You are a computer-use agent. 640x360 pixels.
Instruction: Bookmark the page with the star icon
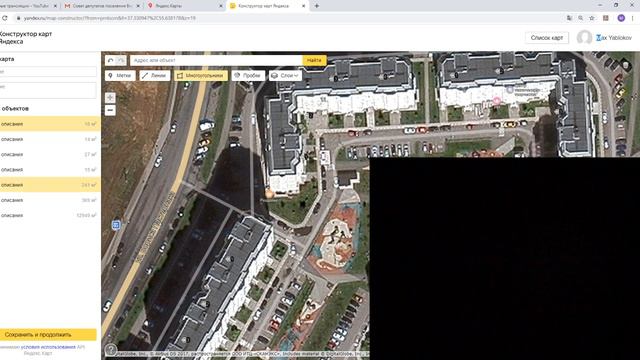592,18
